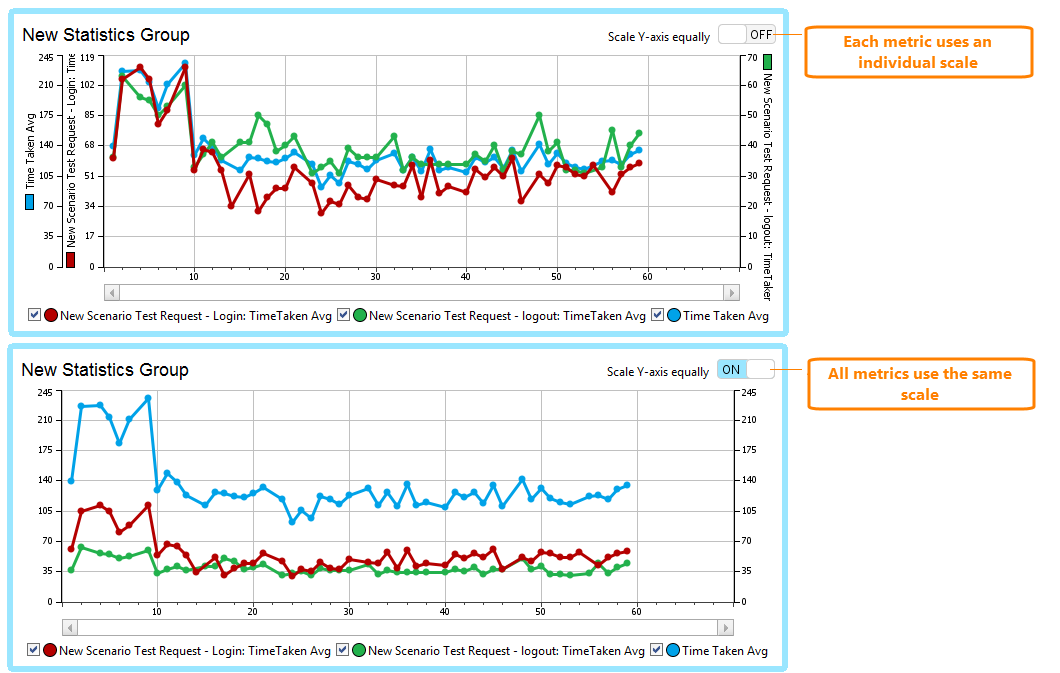Viewport: 1060px width, 673px height.
Task: Click the green logout axis swatch at top right
Action: click(767, 62)
